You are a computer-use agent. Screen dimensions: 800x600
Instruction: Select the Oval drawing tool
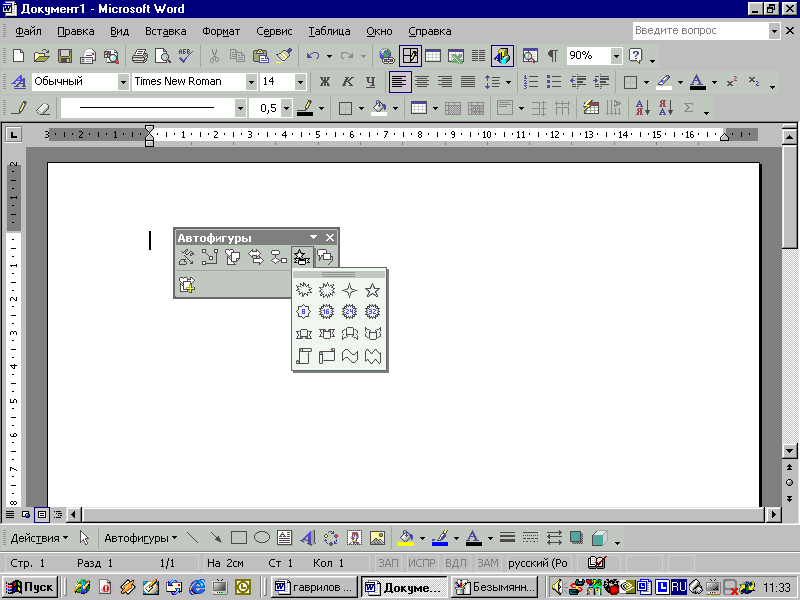click(262, 538)
